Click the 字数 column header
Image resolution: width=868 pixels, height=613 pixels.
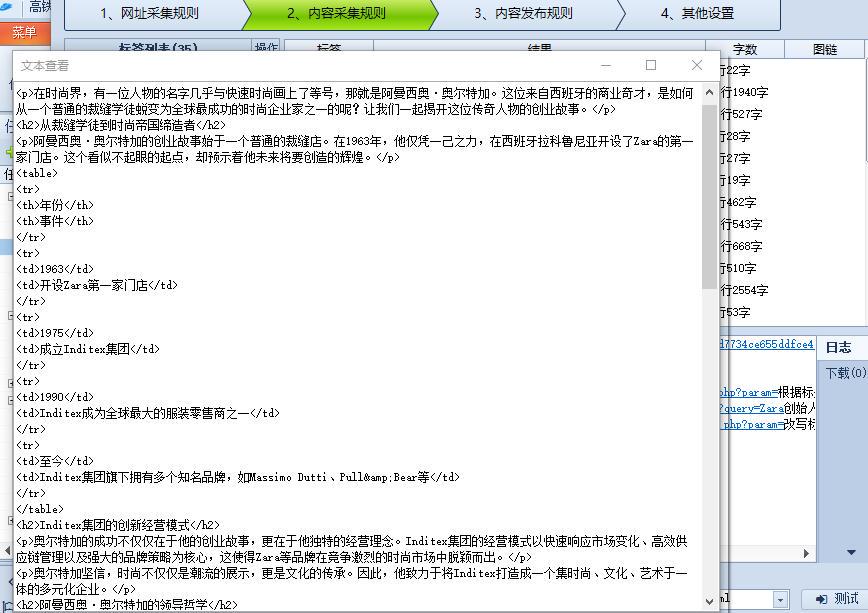(745, 49)
